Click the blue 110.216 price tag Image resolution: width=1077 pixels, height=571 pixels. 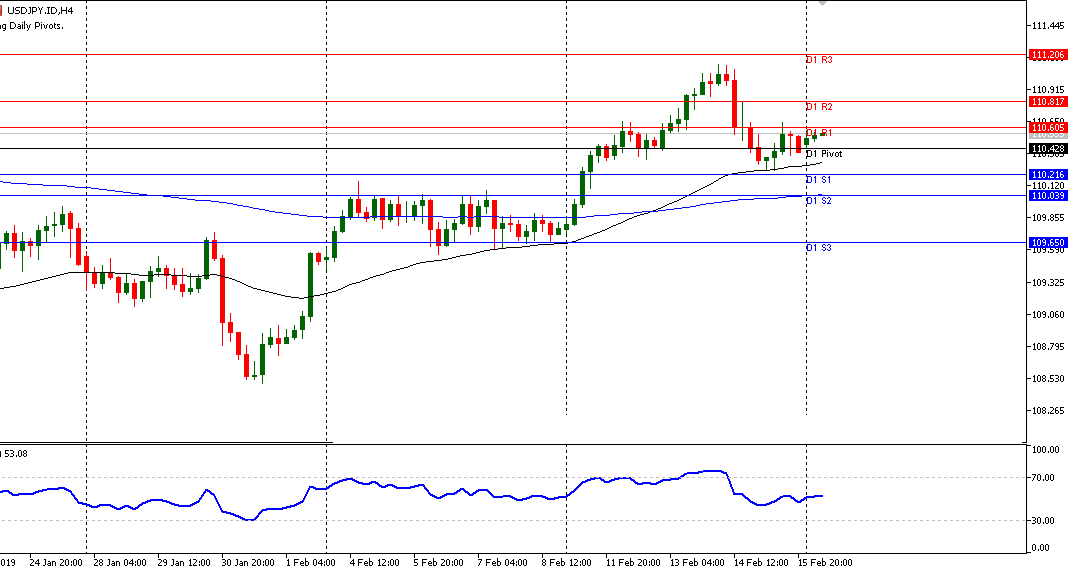pyautogui.click(x=1047, y=174)
